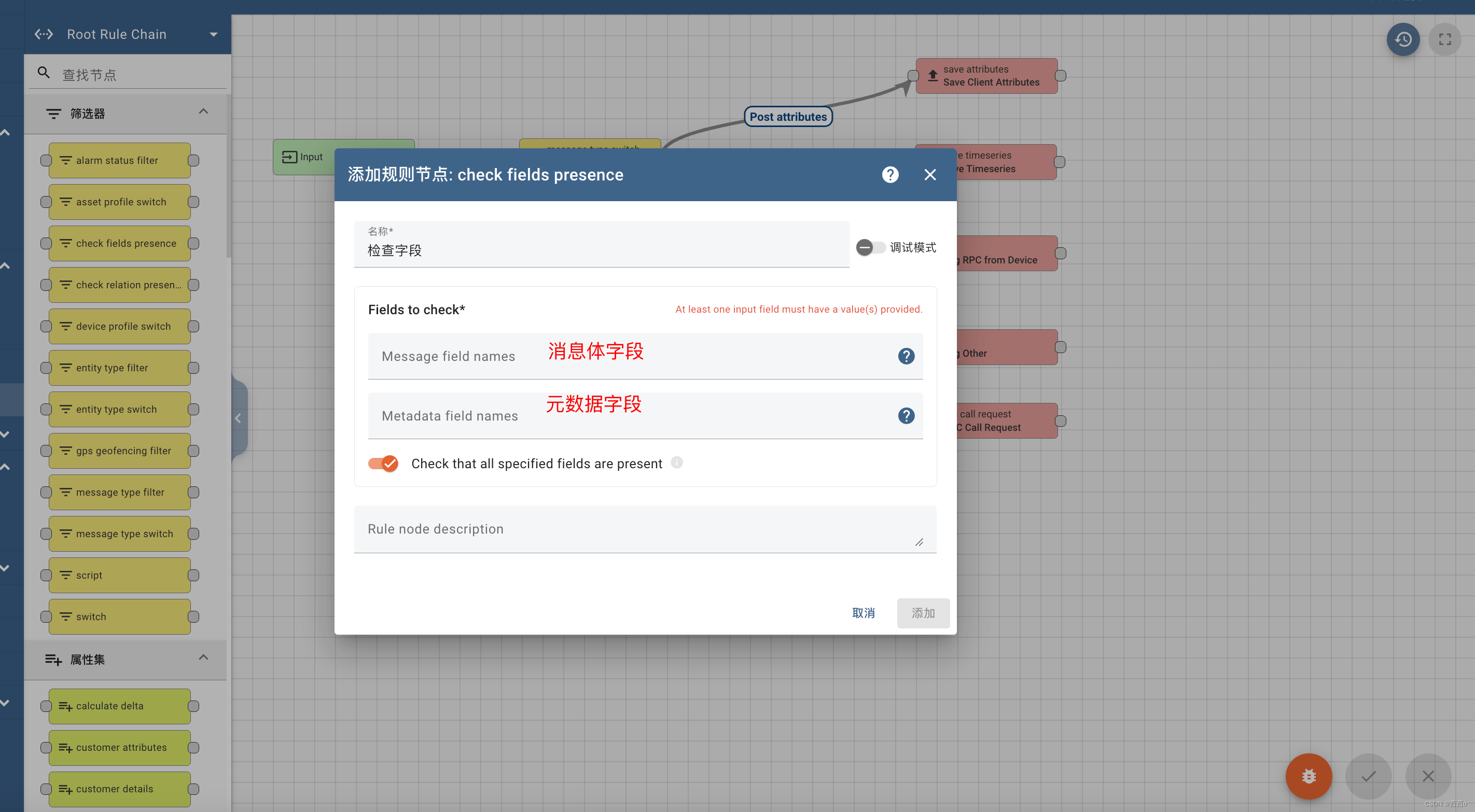Click the Post attributes link label
The width and height of the screenshot is (1475, 812).
click(x=788, y=117)
